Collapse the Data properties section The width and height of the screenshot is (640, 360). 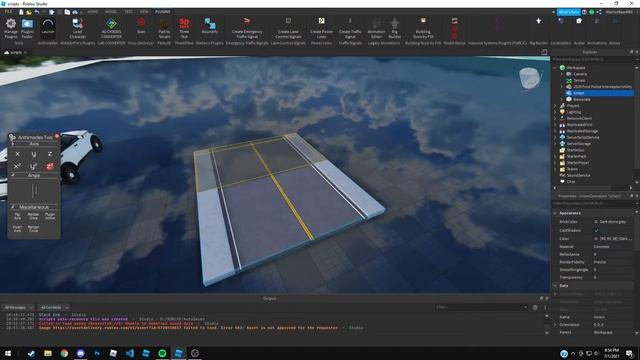click(x=555, y=286)
